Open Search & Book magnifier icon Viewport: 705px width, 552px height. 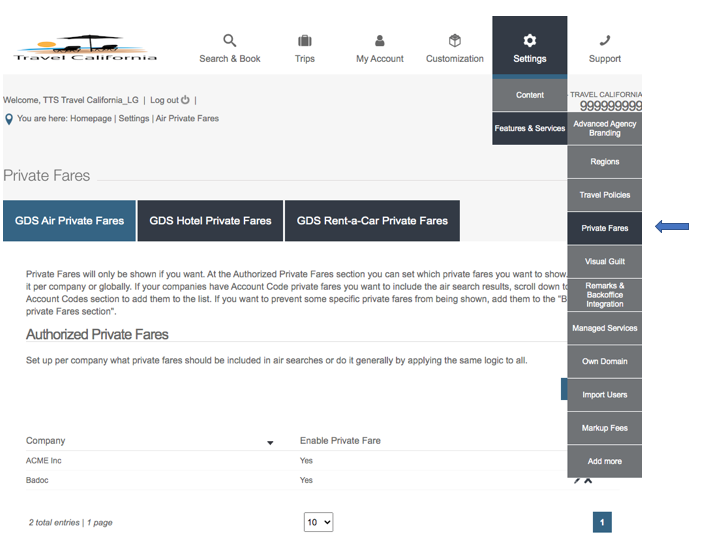click(x=229, y=41)
